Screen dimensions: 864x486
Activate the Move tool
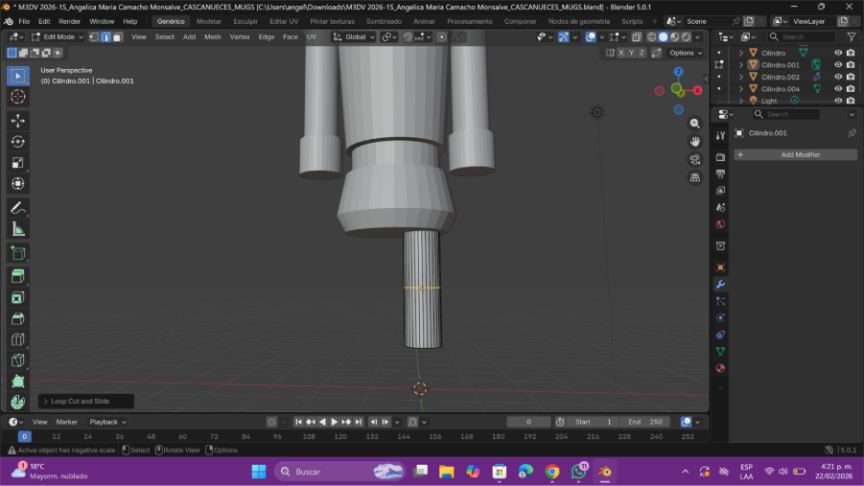[x=18, y=120]
